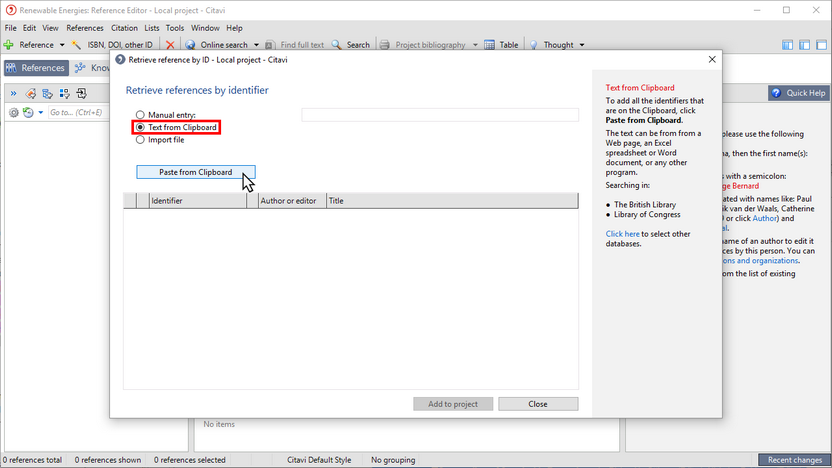Switch to two-column layout icon
This screenshot has width=832, height=468.
coord(804,45)
